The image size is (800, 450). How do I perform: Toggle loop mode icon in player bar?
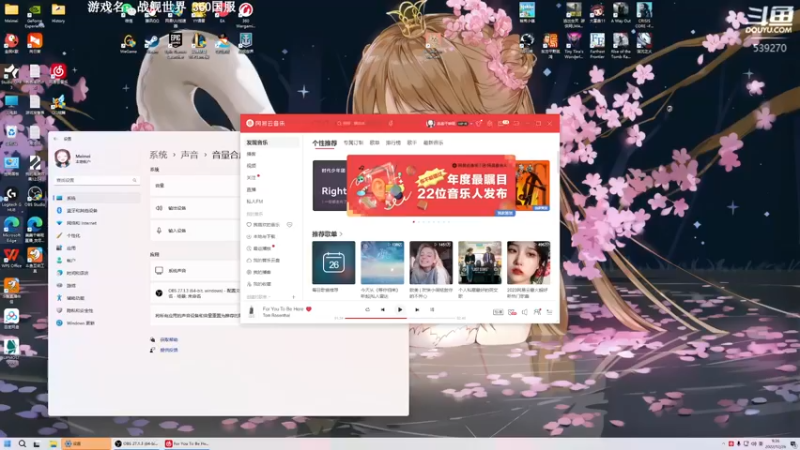click(x=367, y=310)
